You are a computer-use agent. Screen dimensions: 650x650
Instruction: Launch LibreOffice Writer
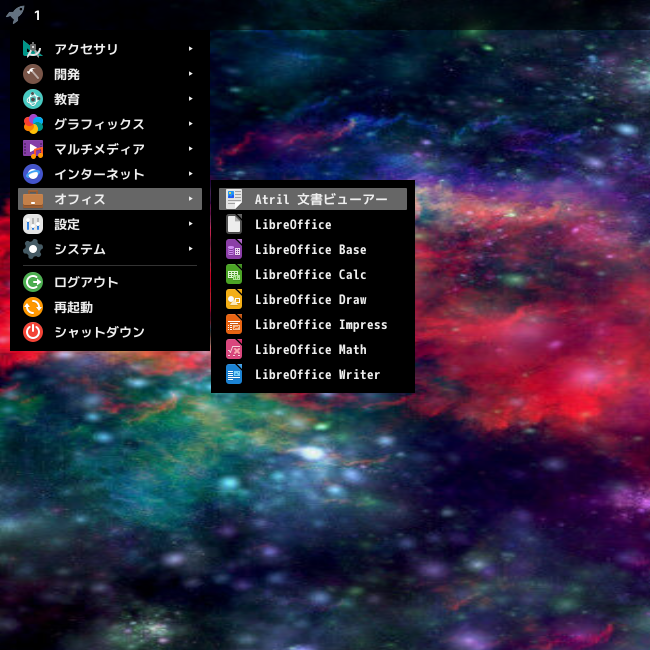click(x=313, y=374)
